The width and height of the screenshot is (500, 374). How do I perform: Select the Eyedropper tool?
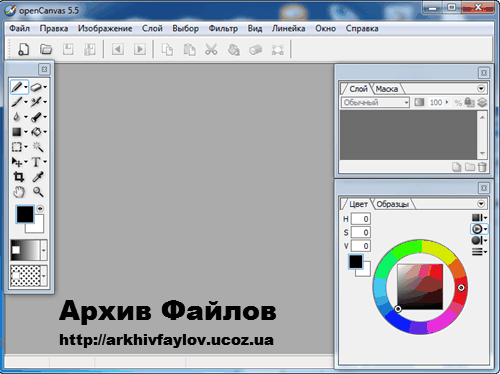[x=38, y=177]
